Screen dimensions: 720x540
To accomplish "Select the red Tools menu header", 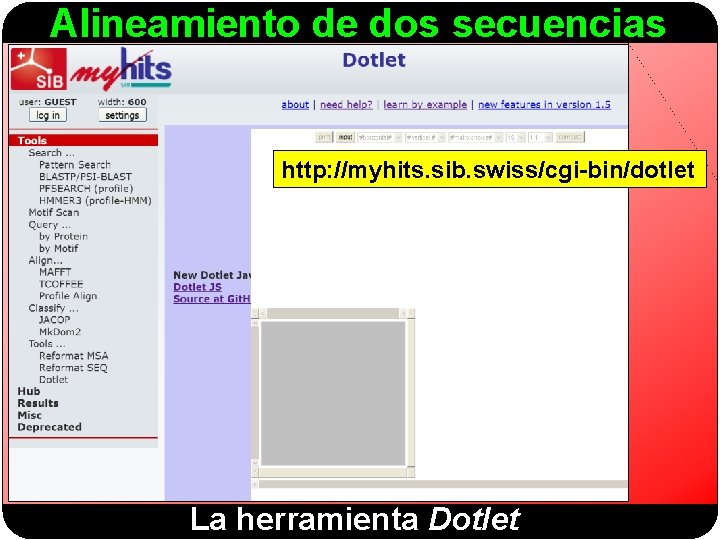I will [84, 141].
